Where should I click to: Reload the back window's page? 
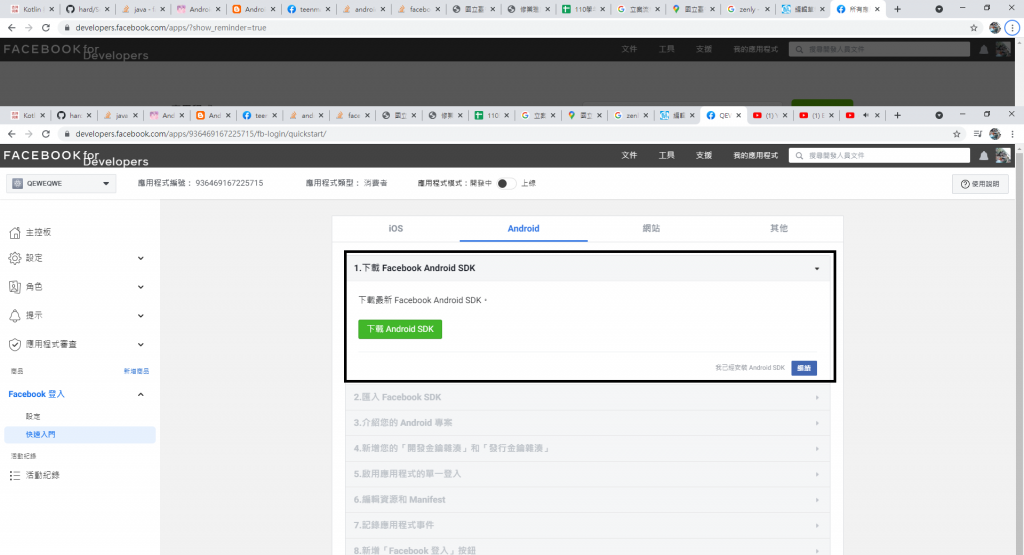[46, 28]
